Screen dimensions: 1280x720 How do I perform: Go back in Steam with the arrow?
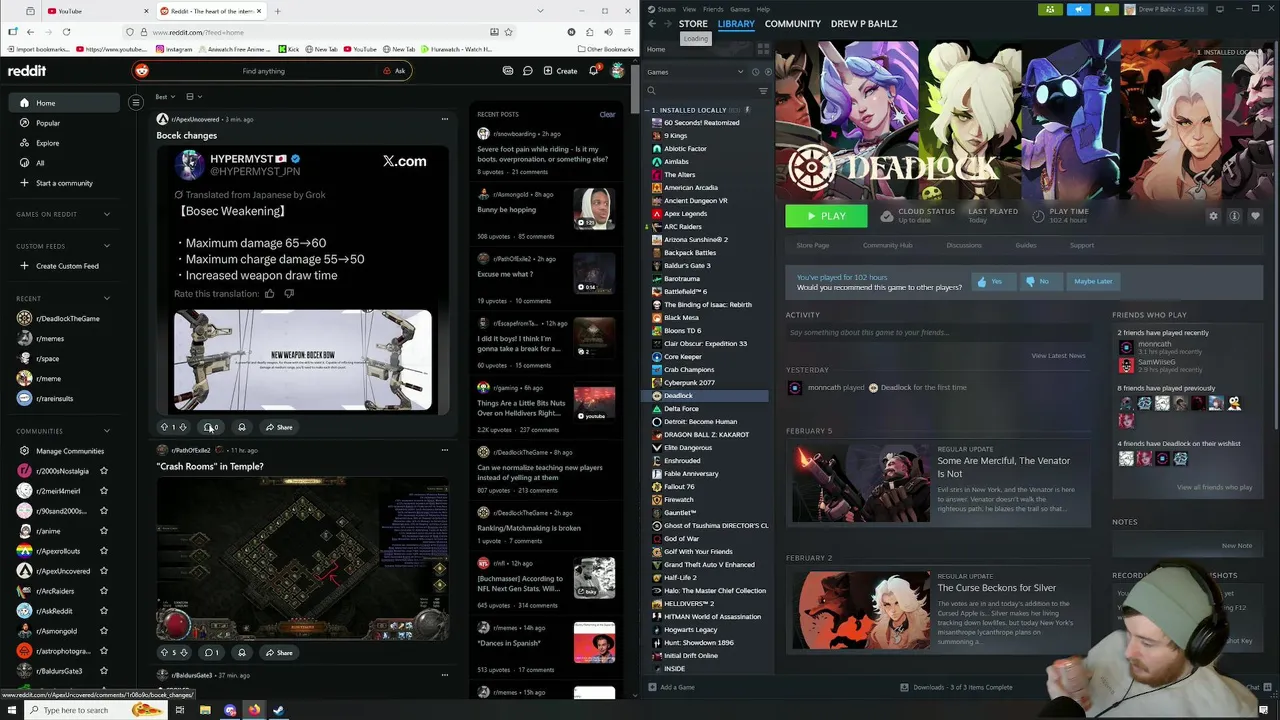[x=652, y=23]
